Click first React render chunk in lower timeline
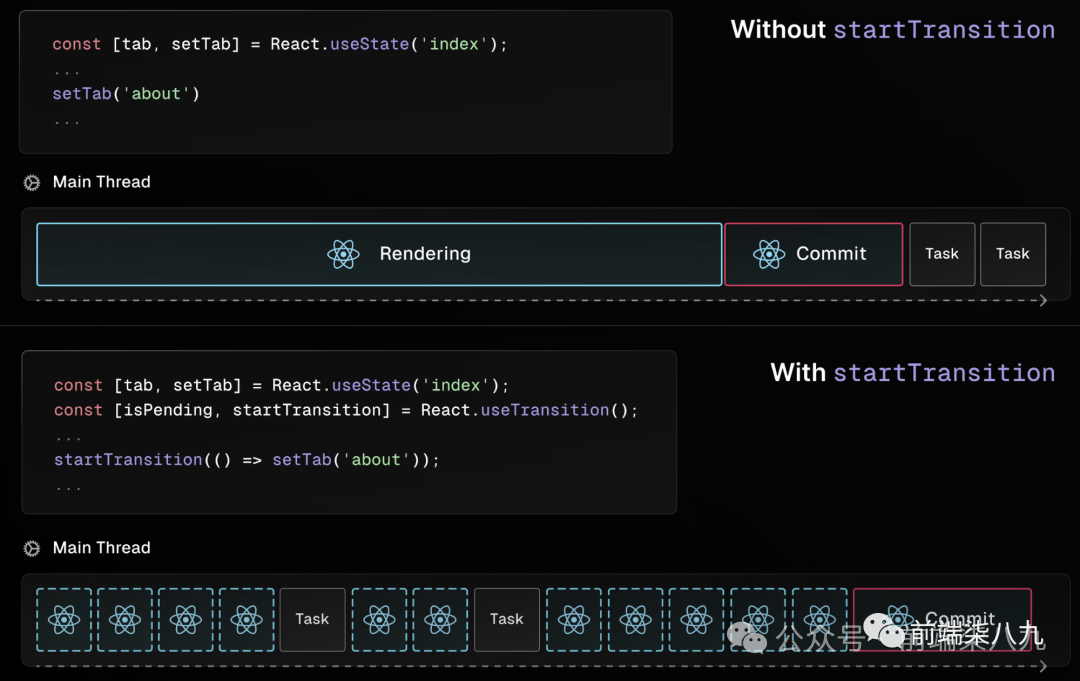 click(64, 620)
